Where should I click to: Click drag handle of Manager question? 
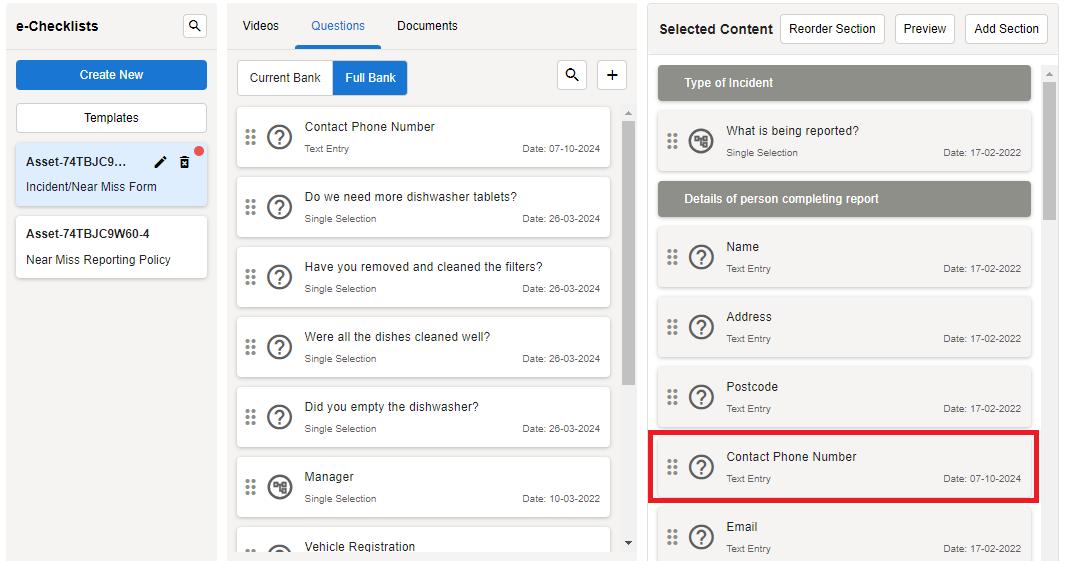(251, 487)
